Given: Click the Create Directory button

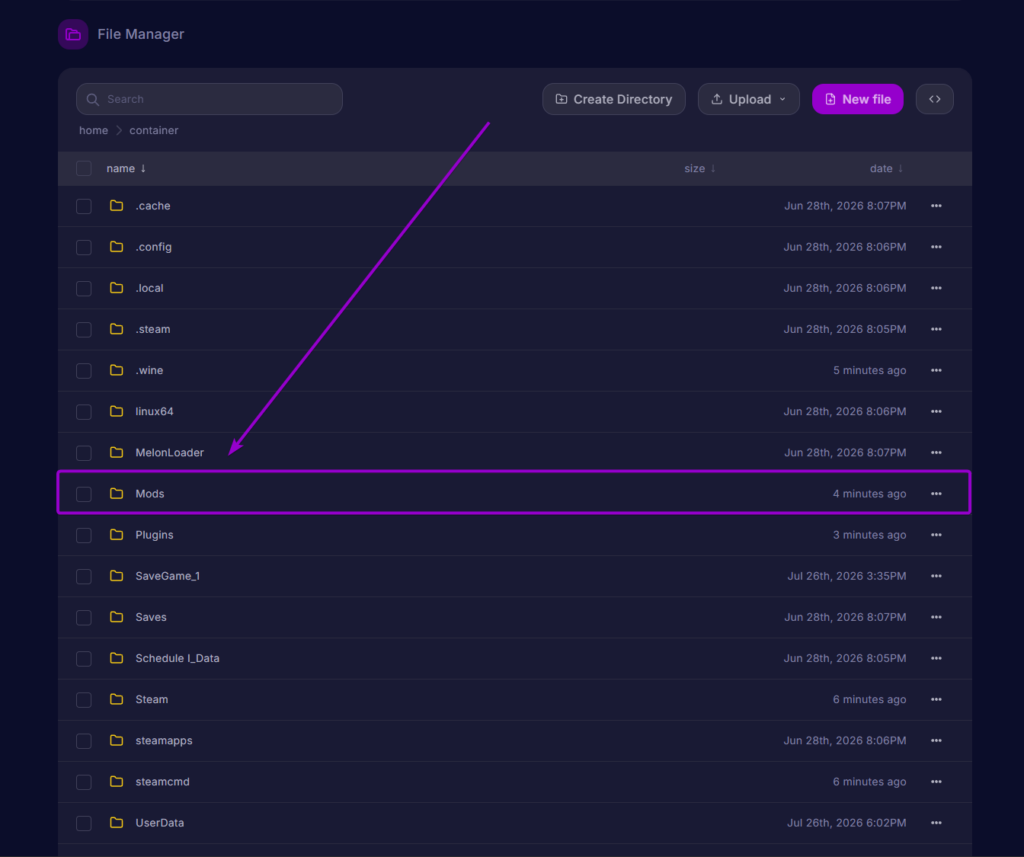Looking at the screenshot, I should [614, 99].
